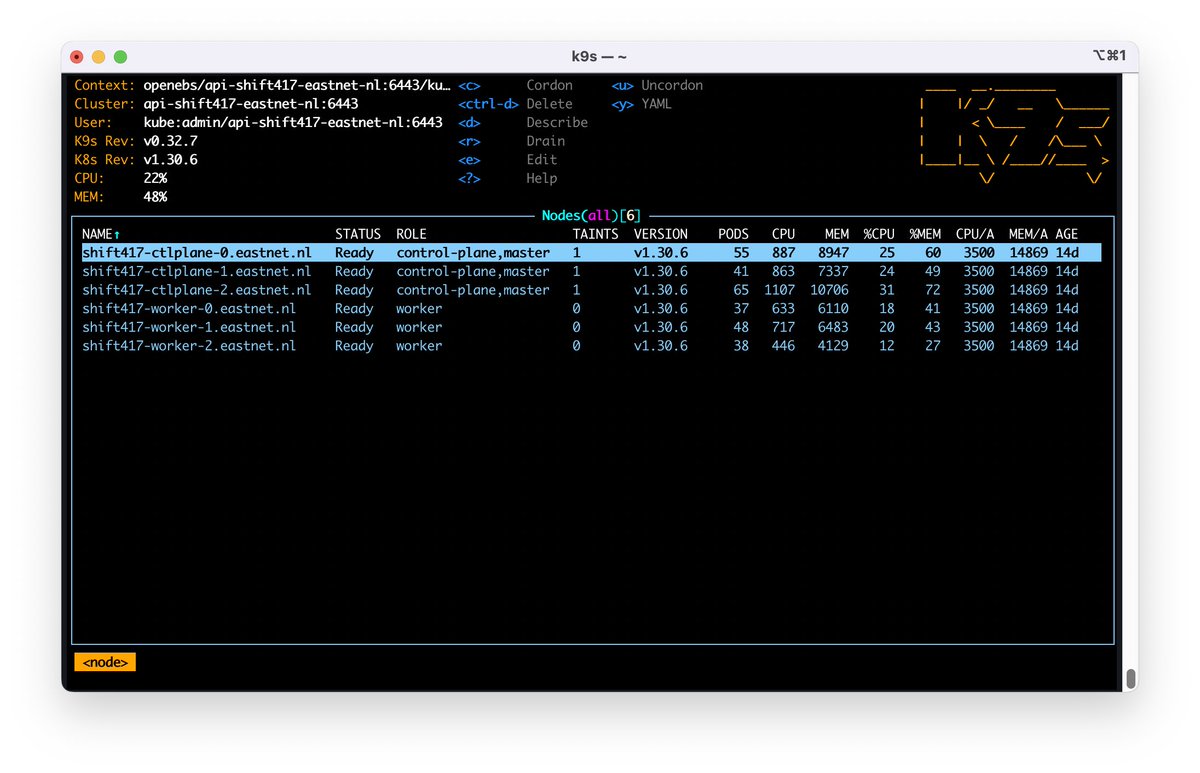
Task: Click the MEM 48% value in header
Action: [x=155, y=197]
